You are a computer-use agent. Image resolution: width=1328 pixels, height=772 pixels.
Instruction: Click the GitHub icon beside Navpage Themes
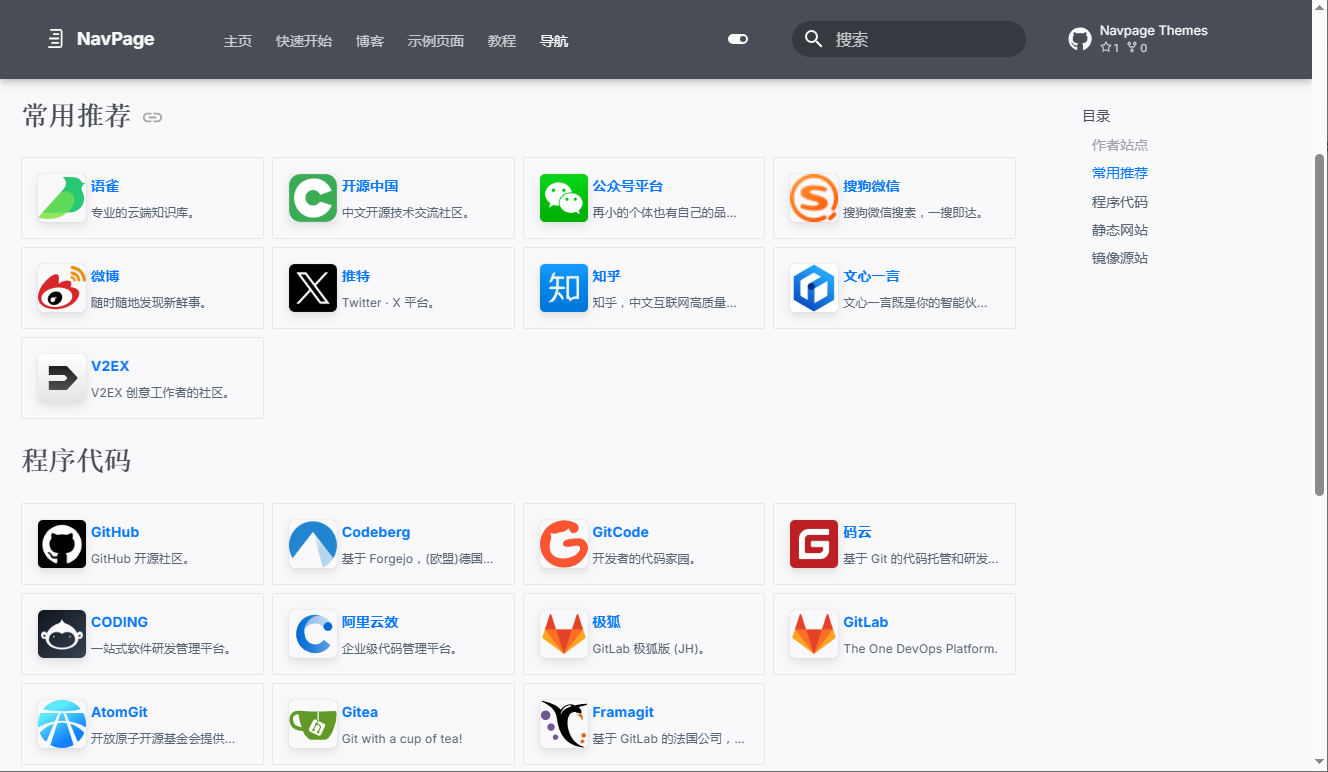tap(1080, 39)
